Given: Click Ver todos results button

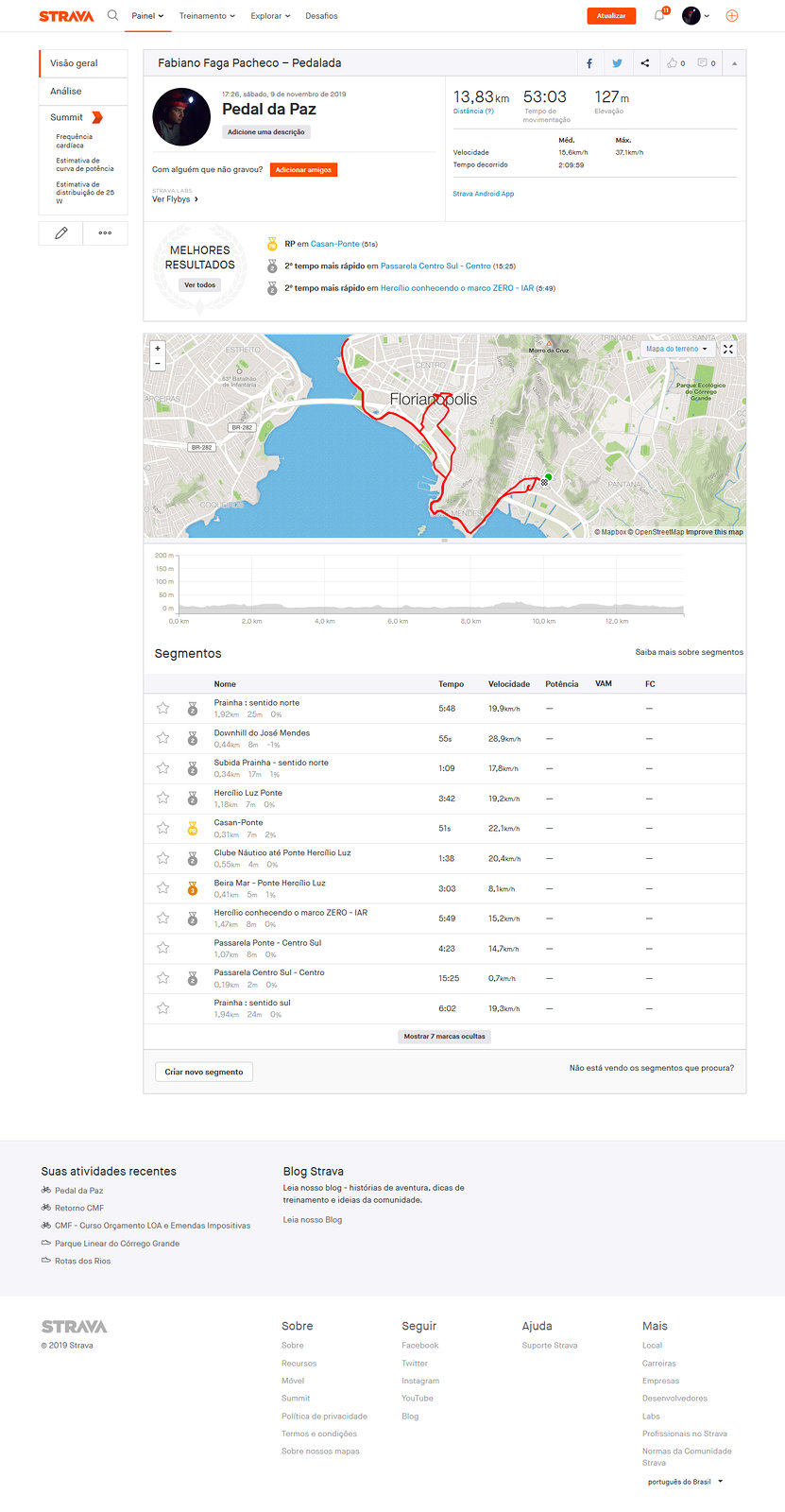Looking at the screenshot, I should point(199,284).
